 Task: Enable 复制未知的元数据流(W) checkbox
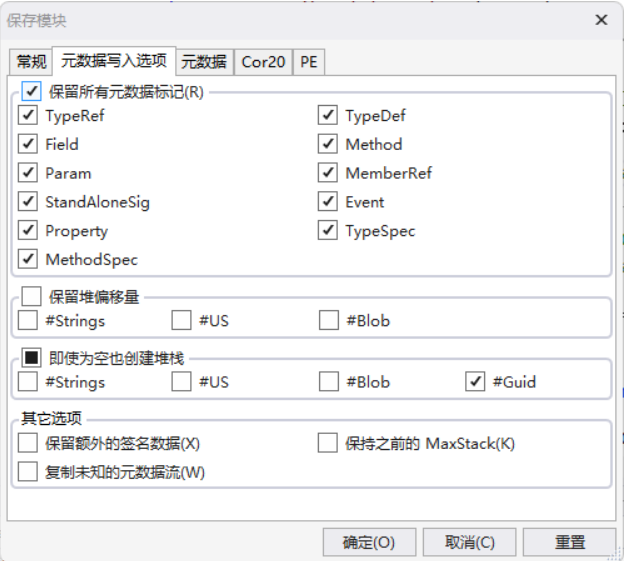coord(28,471)
